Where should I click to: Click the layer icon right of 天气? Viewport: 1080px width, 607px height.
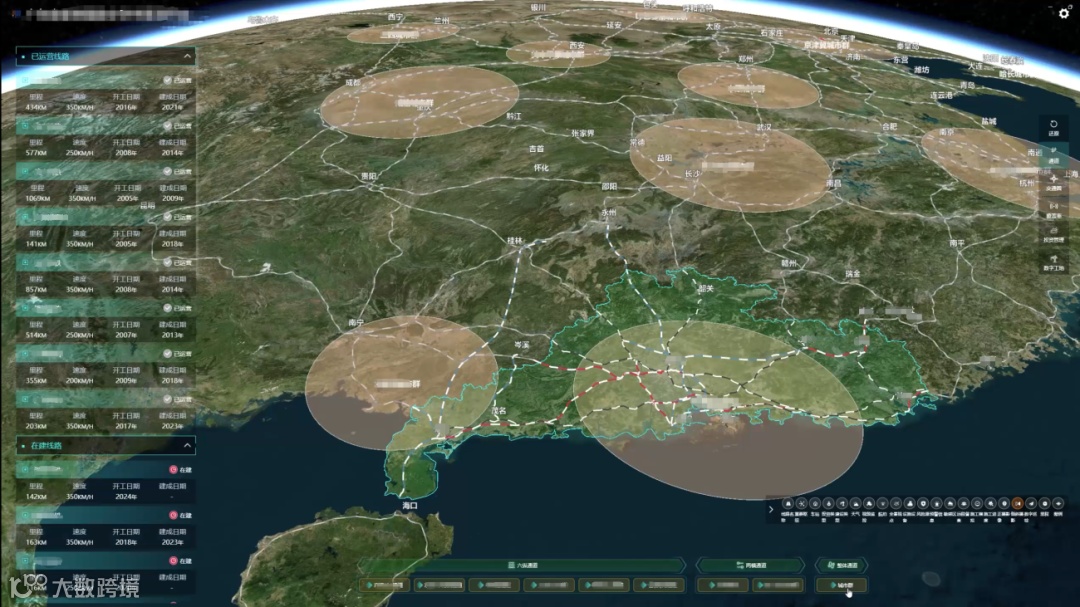[869, 504]
